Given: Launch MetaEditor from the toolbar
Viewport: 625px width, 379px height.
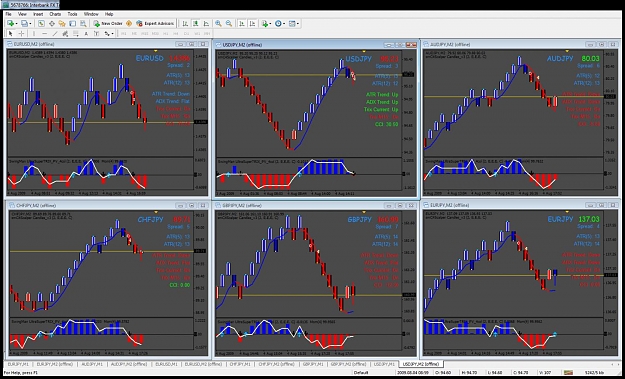Looking at the screenshot, I should (129, 24).
